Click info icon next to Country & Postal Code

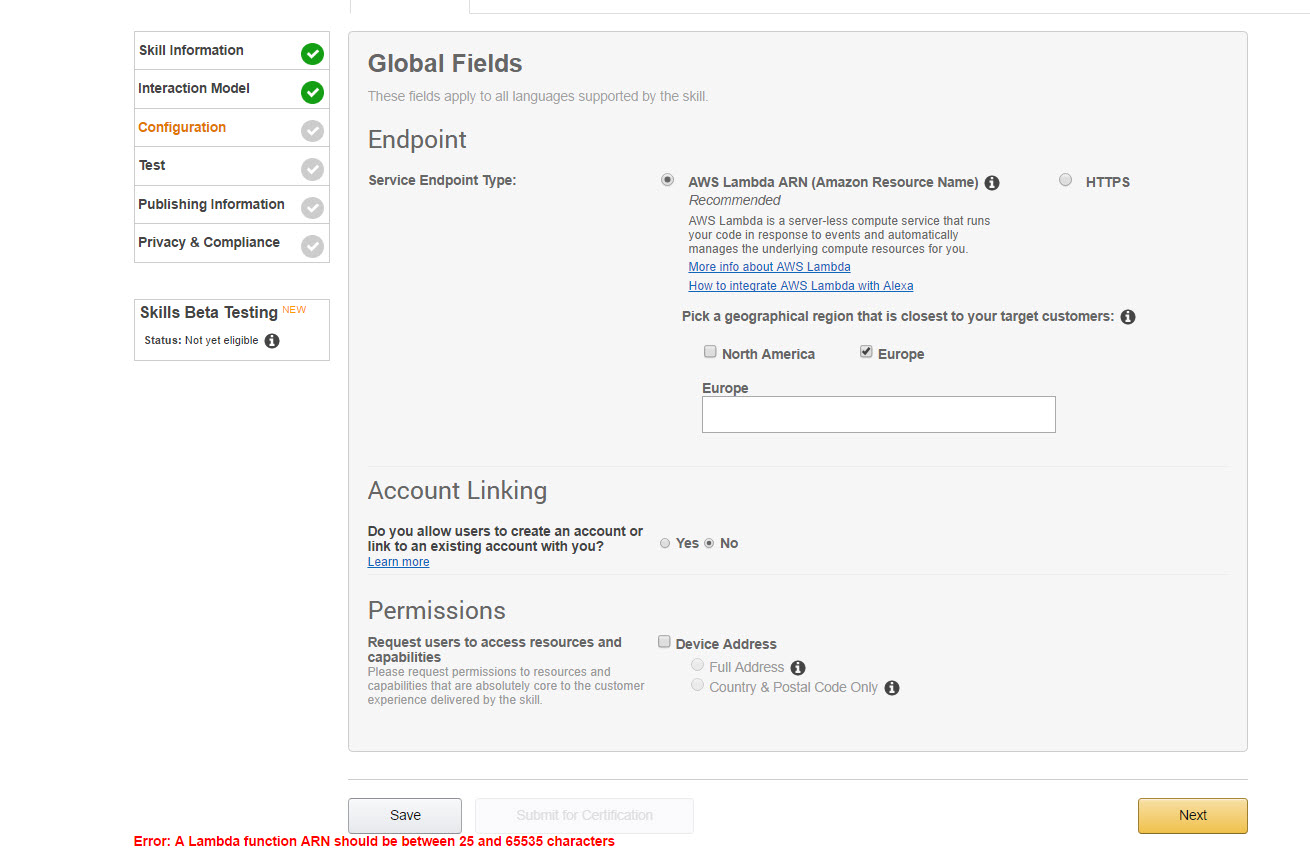click(892, 688)
